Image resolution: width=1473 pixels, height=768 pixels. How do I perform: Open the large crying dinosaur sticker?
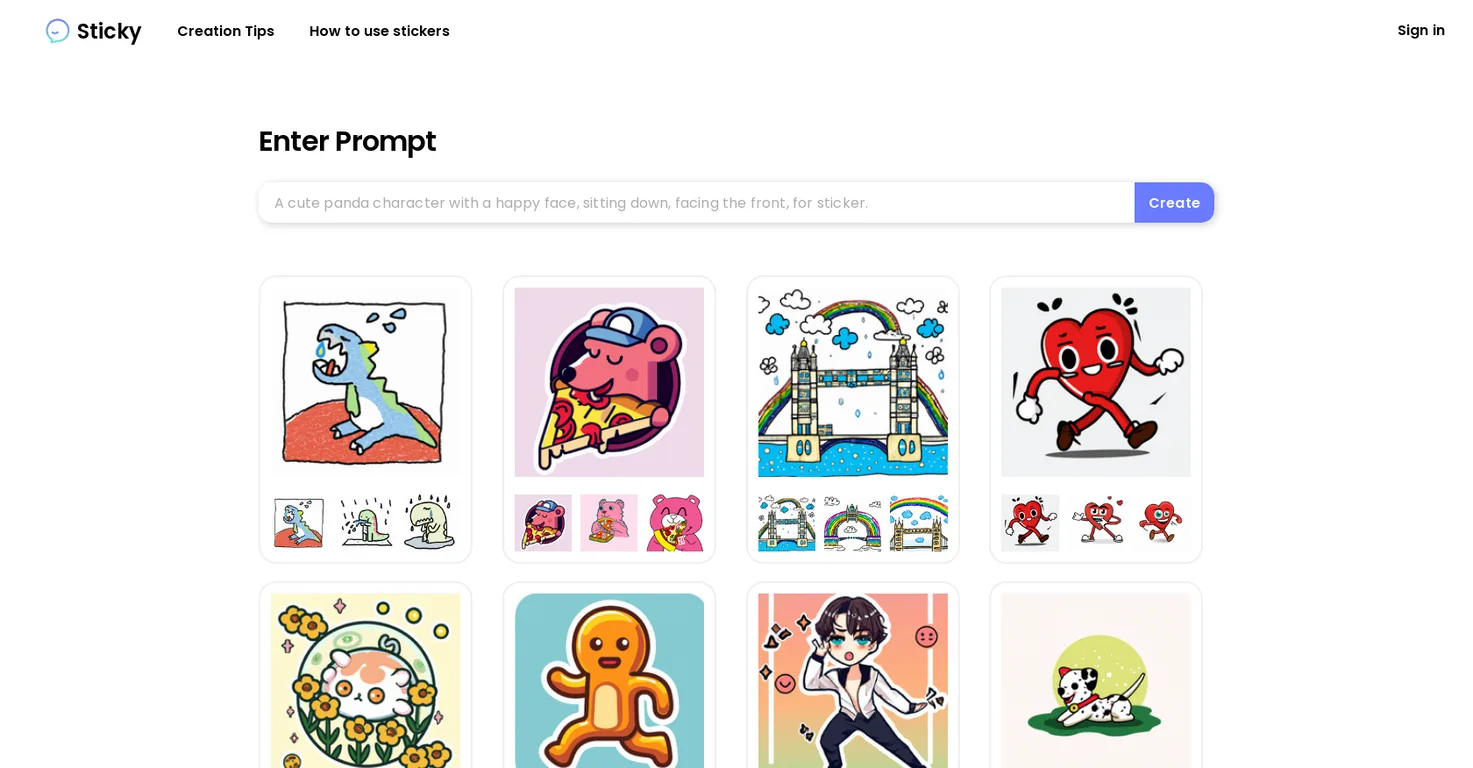click(365, 382)
